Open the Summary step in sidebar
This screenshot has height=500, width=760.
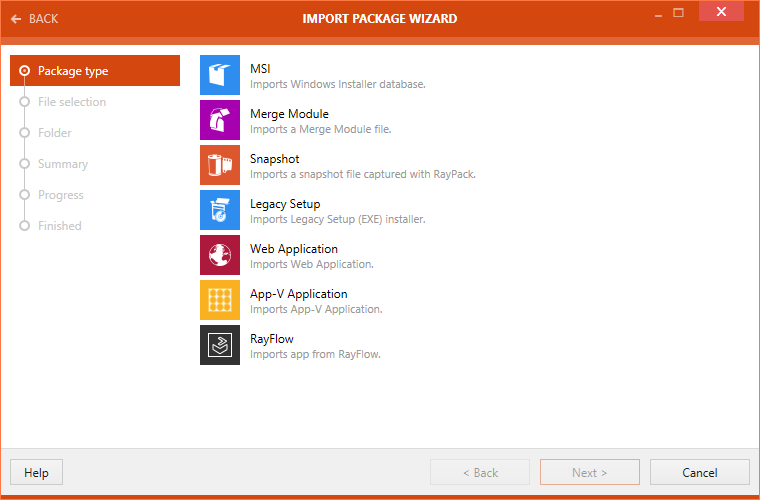[63, 164]
